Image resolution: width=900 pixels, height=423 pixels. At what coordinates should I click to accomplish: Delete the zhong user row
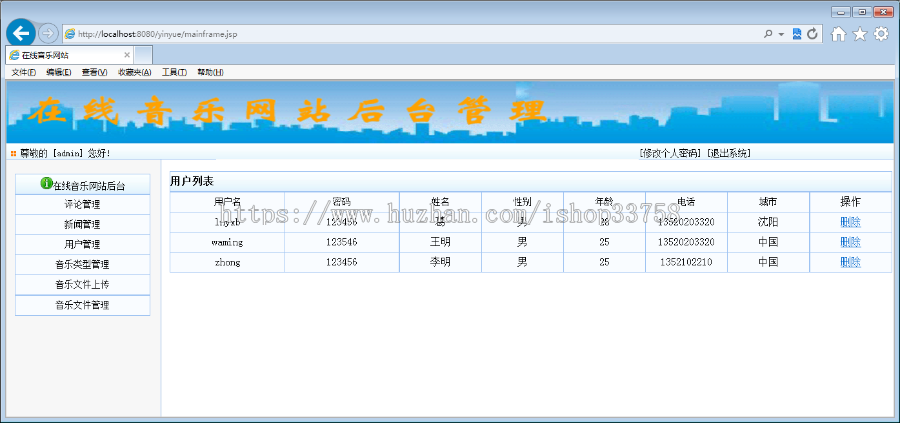pyautogui.click(x=850, y=262)
